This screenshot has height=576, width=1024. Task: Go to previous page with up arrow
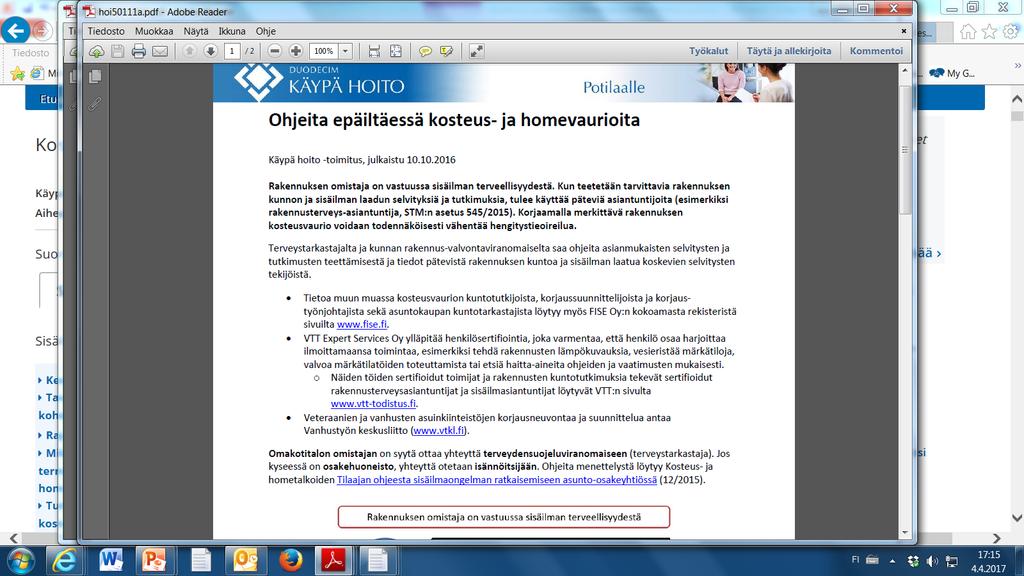(189, 51)
